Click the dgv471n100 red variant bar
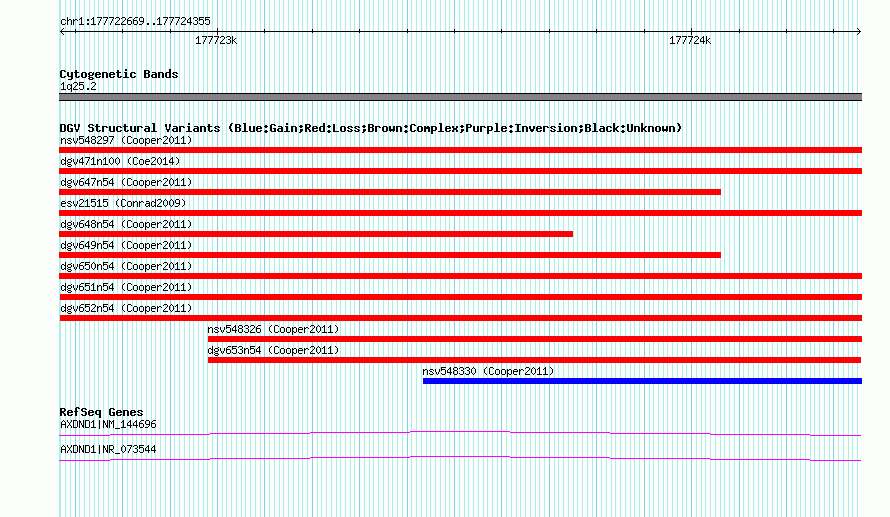Image resolution: width=890 pixels, height=517 pixels. point(460,171)
